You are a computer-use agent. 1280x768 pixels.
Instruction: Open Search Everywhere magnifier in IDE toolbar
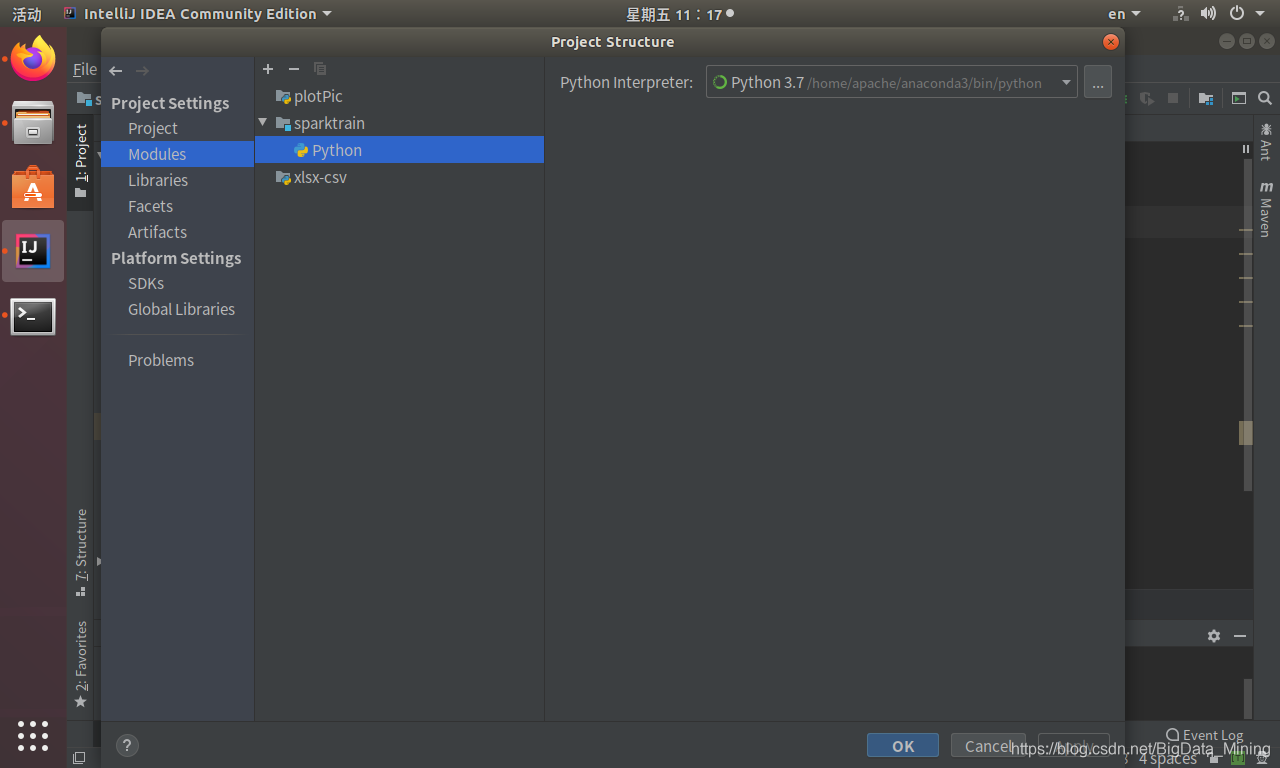1265,98
